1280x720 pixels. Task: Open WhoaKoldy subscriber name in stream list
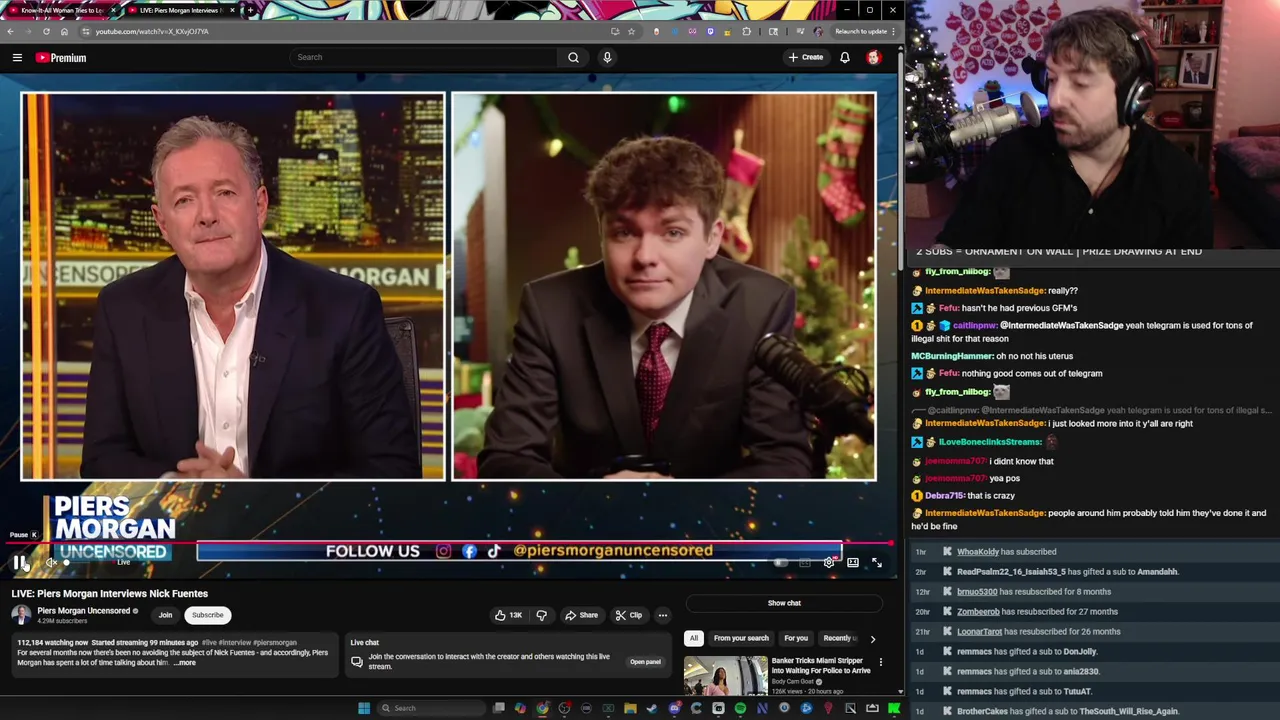[x=978, y=552]
